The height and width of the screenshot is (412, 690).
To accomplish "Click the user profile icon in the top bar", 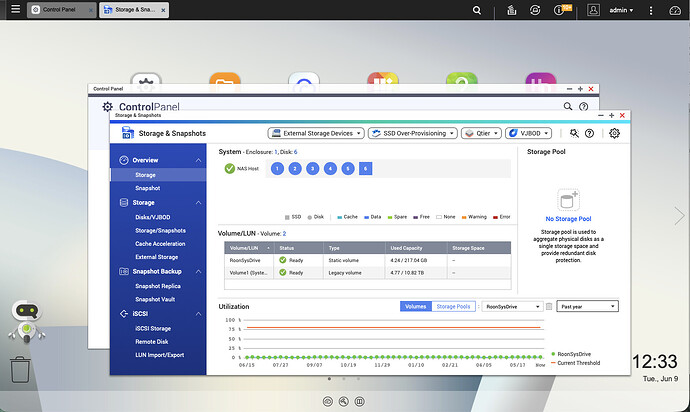I will click(x=593, y=10).
